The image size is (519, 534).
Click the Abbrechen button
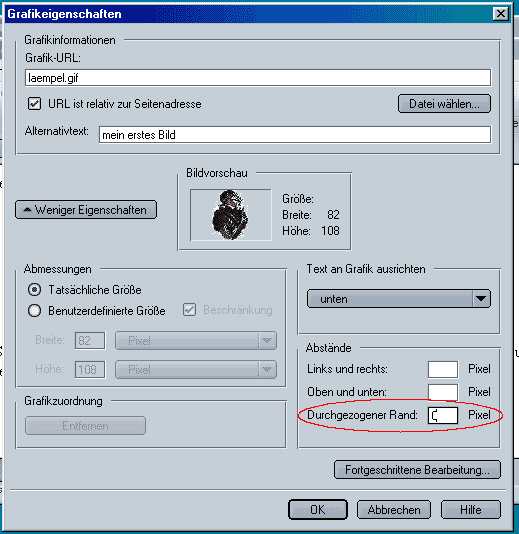click(x=394, y=509)
